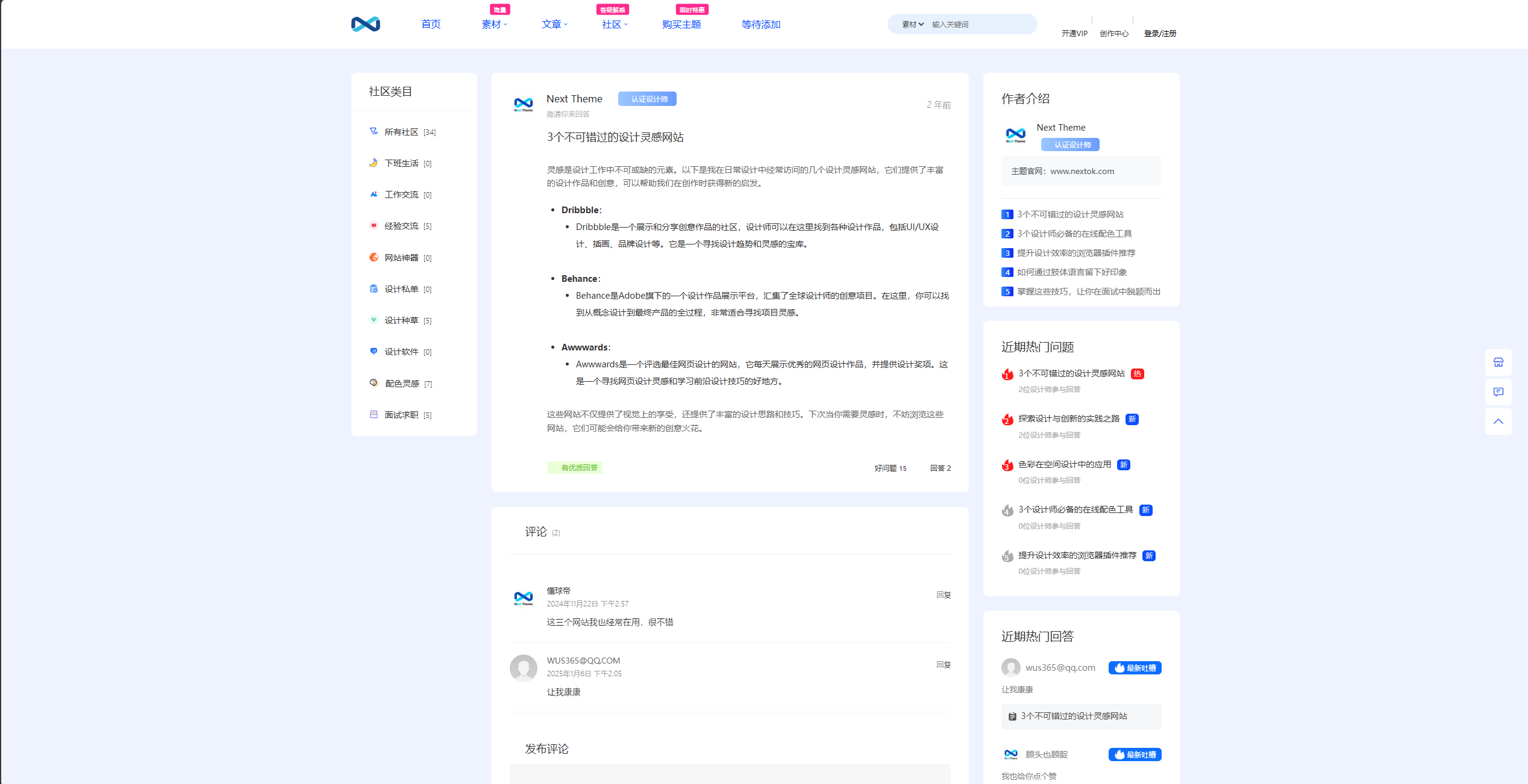Viewport: 1528px width, 784px height.
Task: Open the 首页 nav item
Action: 431,24
